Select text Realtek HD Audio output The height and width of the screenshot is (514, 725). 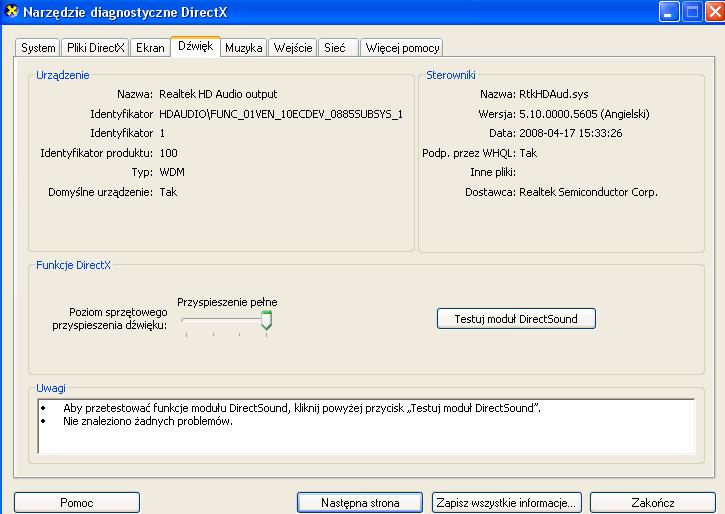click(x=218, y=94)
